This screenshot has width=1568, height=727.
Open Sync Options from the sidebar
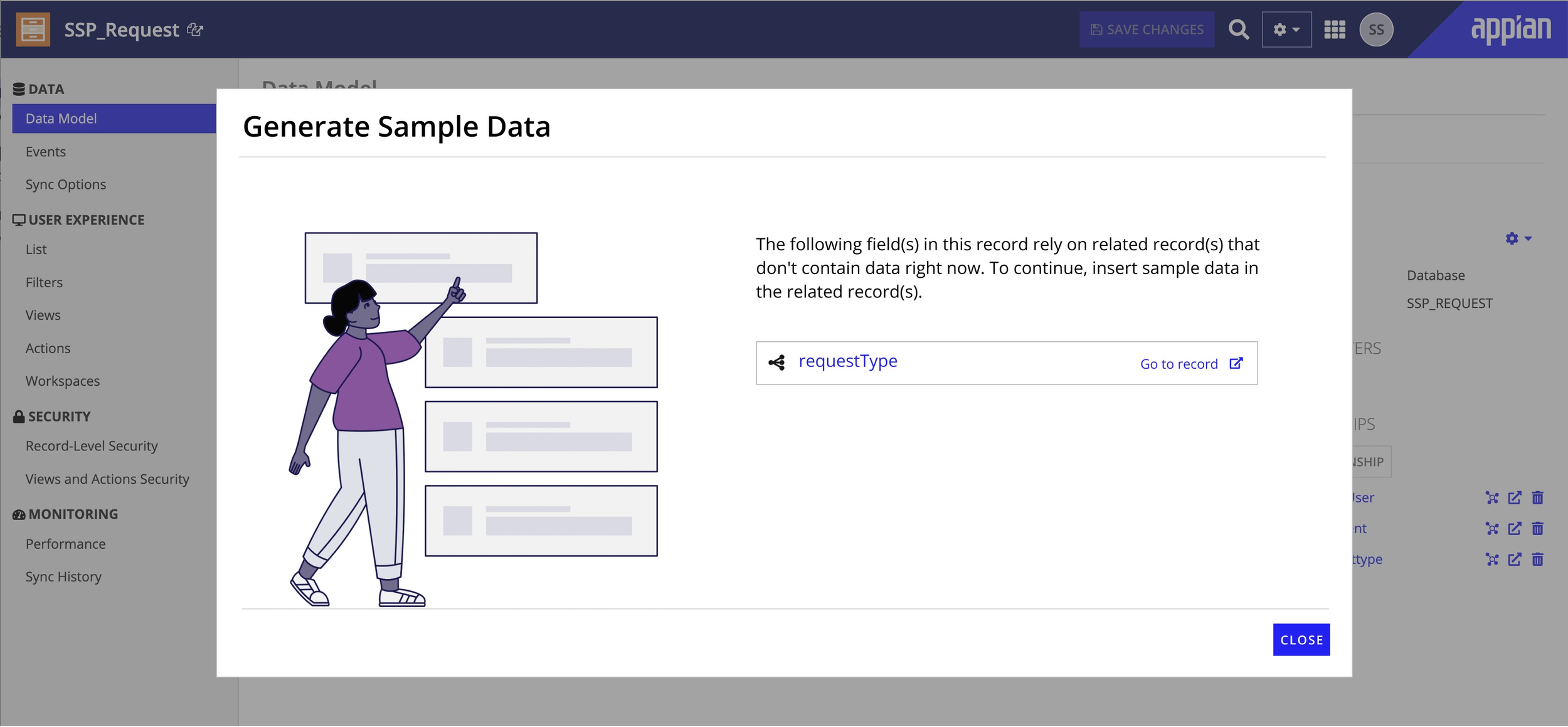65,184
